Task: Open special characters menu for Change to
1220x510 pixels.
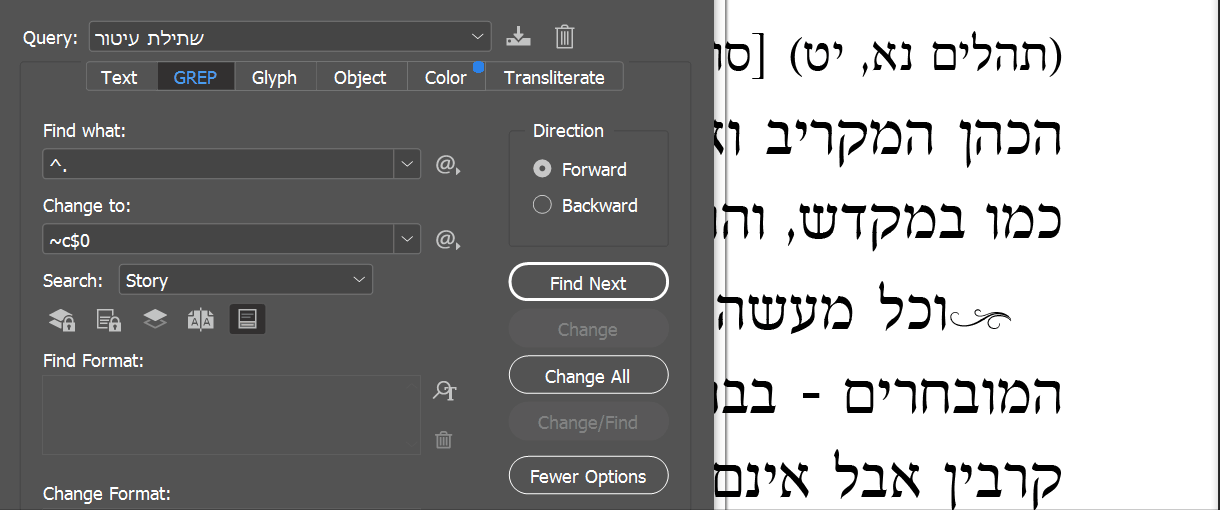Action: pos(446,240)
